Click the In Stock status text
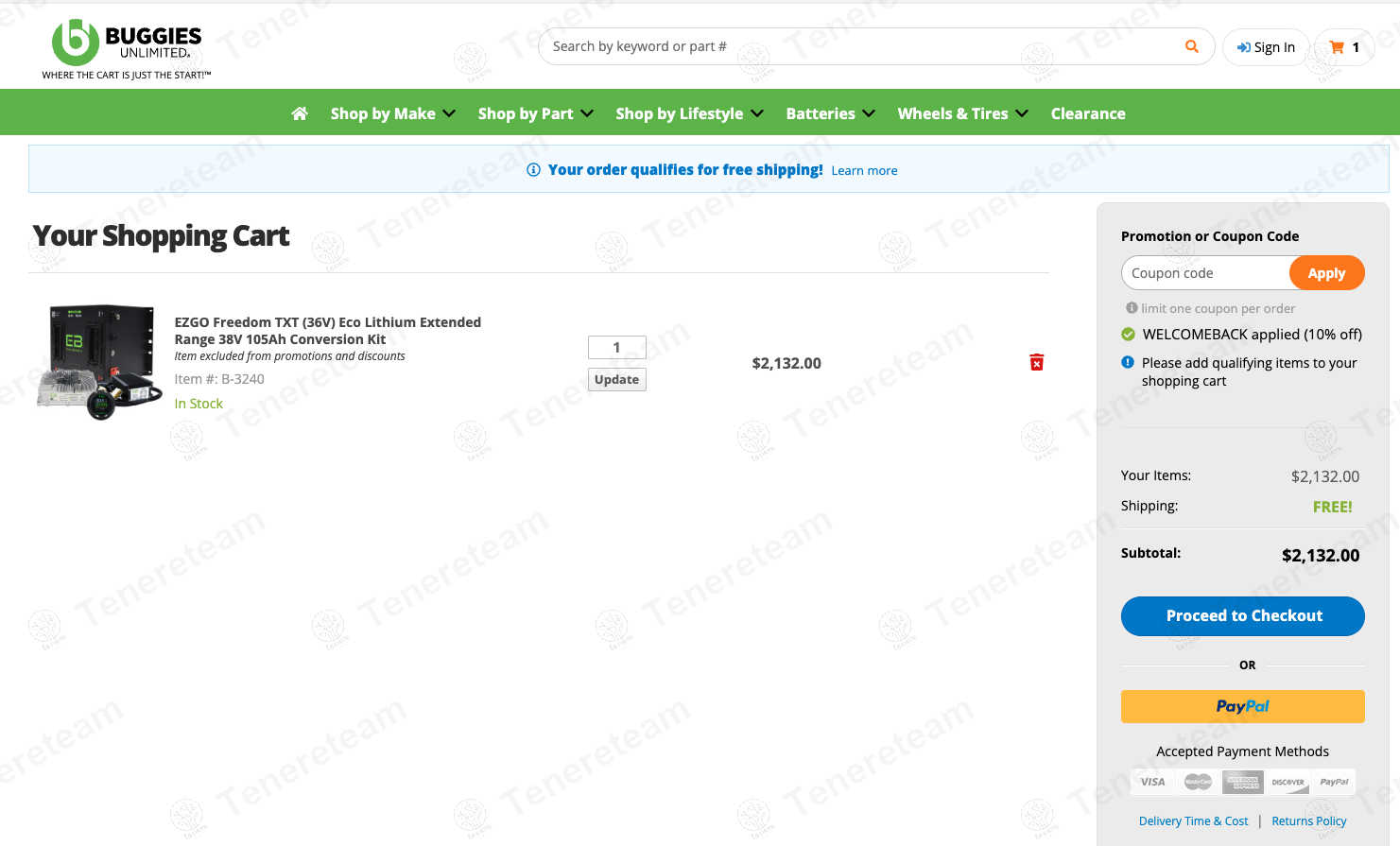Screen dimensions: 1400x846 [199, 404]
